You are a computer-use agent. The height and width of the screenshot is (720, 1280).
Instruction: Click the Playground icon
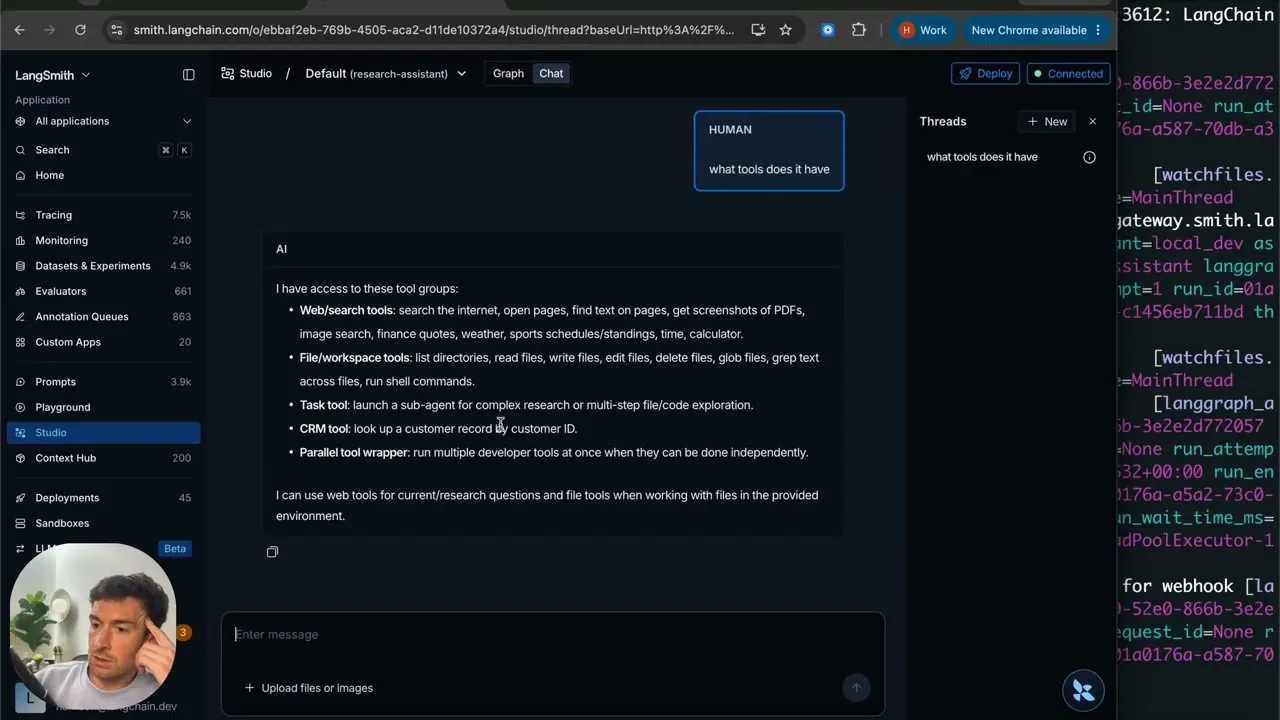(21, 407)
